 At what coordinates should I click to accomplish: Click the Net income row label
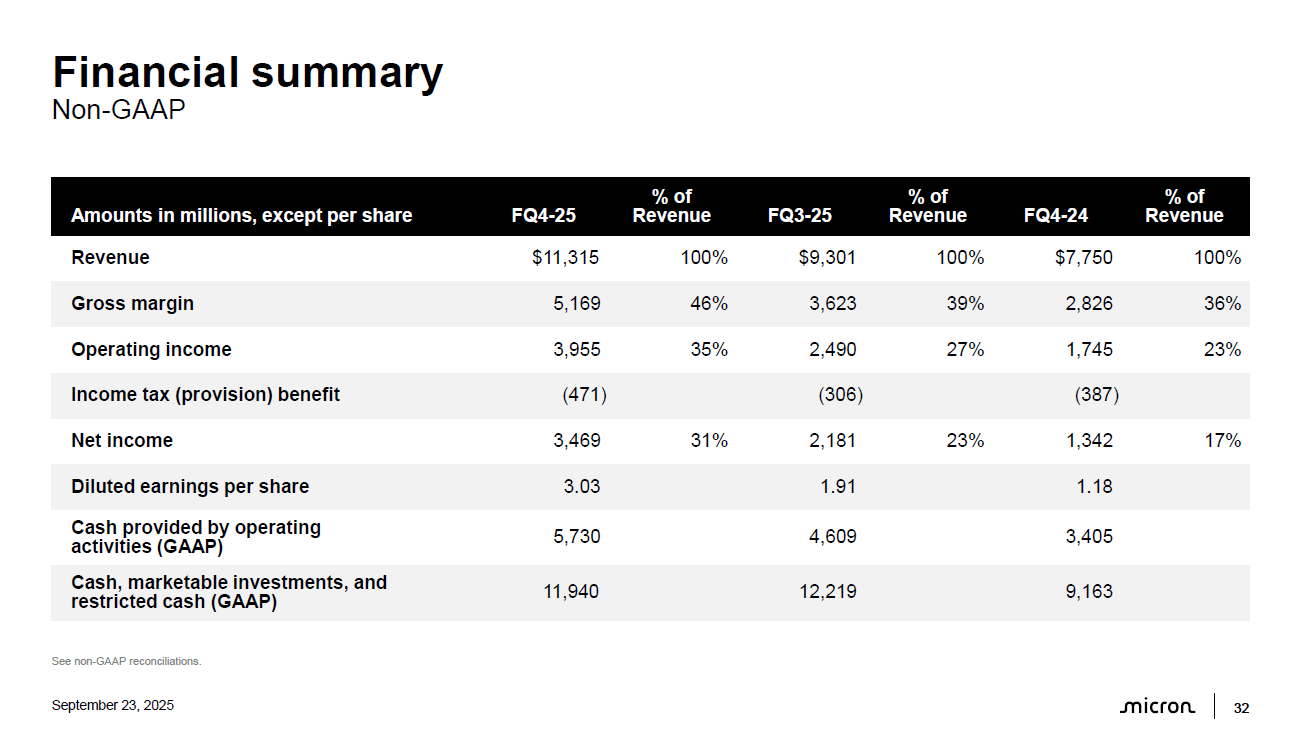(x=122, y=440)
